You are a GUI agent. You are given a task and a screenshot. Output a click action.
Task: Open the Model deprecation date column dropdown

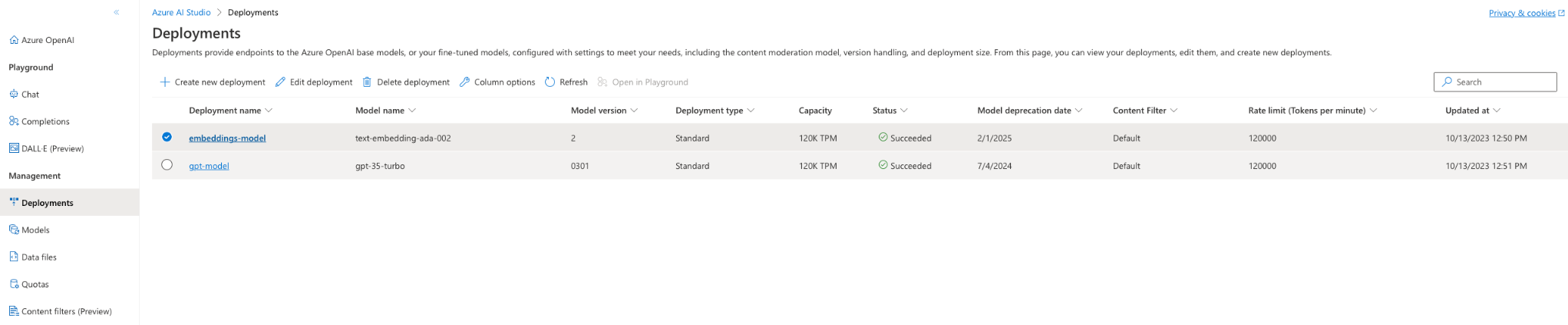coord(1078,111)
